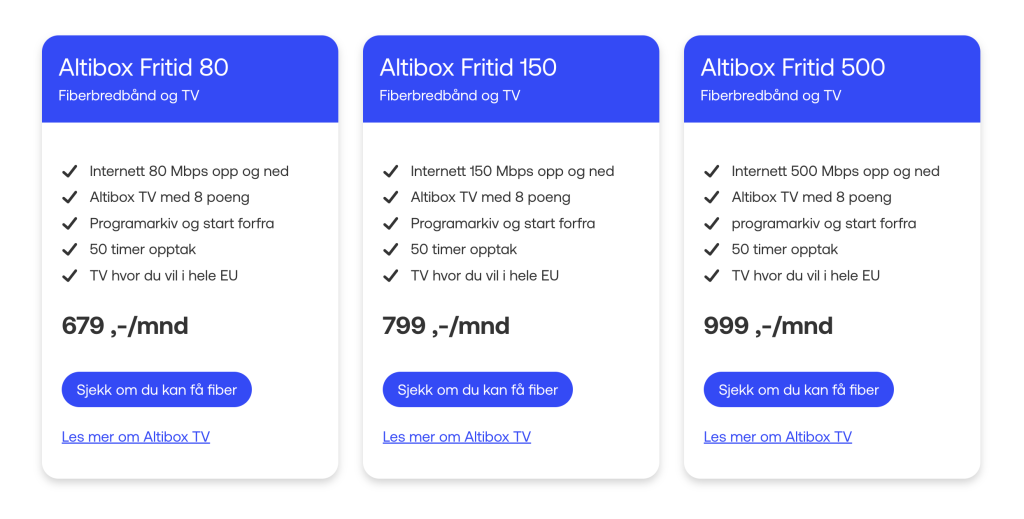Click Fritid 80's 50 timer opptak checkmark
Image resolution: width=1024 pixels, height=519 pixels.
pos(70,250)
